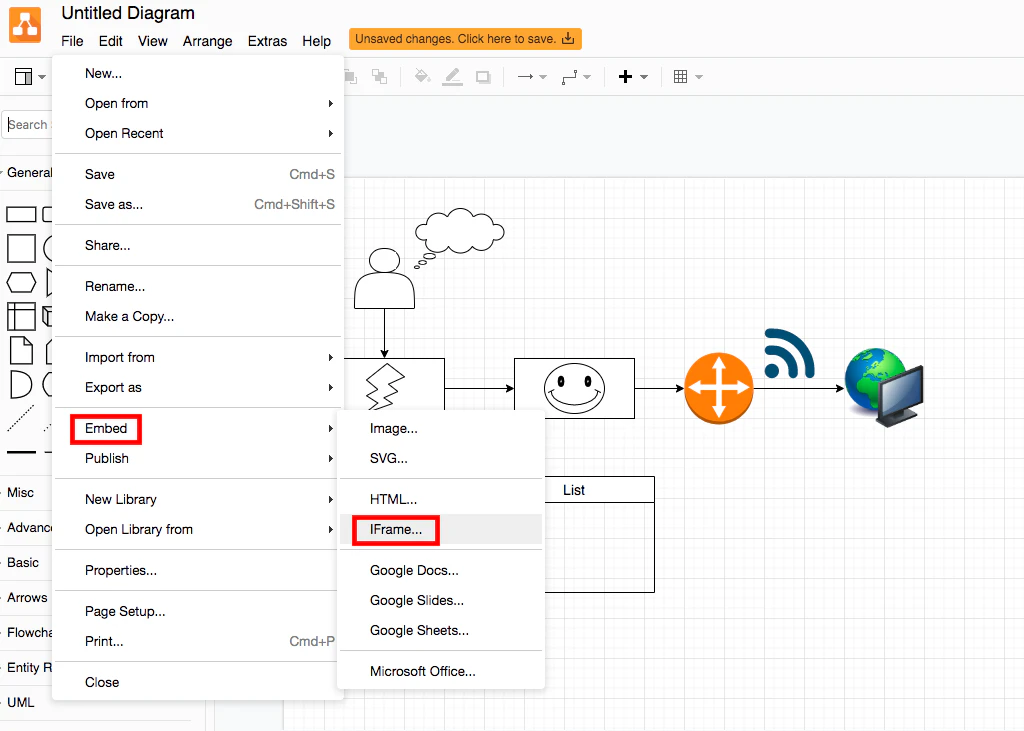Select the note document shape in palette
Image resolution: width=1024 pixels, height=731 pixels.
[x=21, y=350]
